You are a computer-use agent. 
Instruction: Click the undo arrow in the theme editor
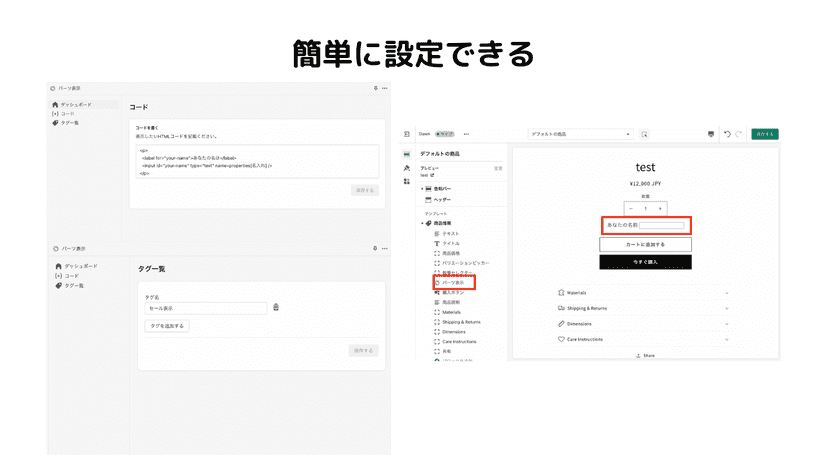click(x=727, y=134)
